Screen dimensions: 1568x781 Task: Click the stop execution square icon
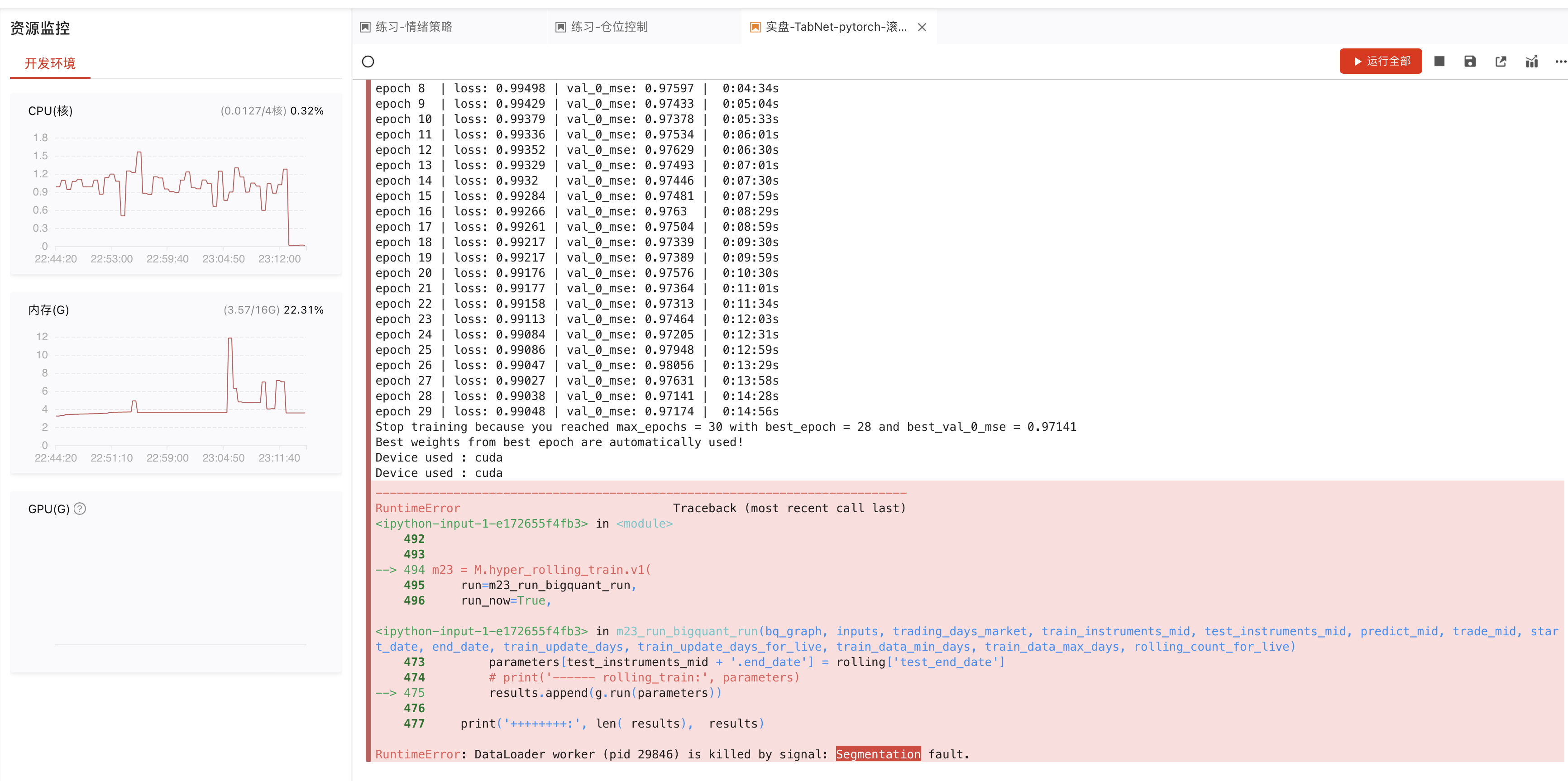tap(1439, 62)
